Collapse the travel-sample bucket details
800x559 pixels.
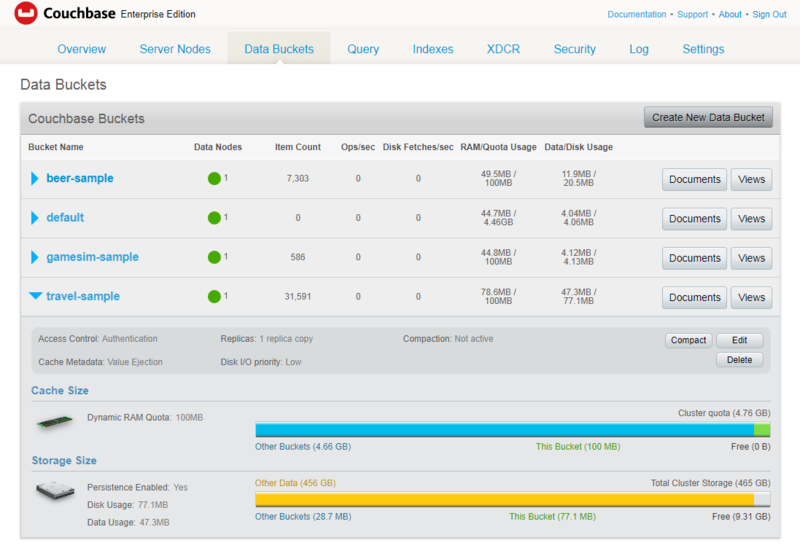pos(35,296)
